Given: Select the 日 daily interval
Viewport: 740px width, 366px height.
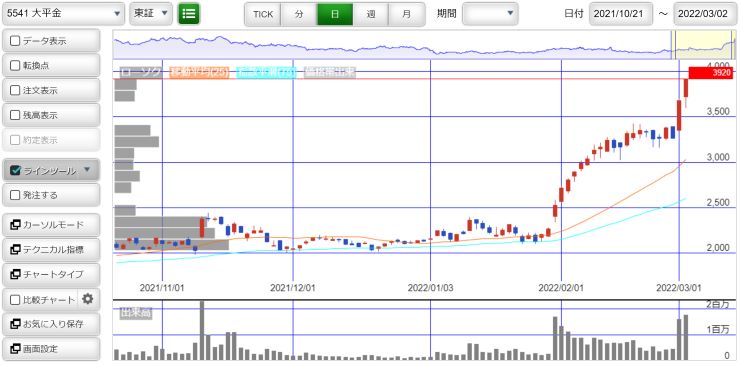Looking at the screenshot, I should (335, 14).
